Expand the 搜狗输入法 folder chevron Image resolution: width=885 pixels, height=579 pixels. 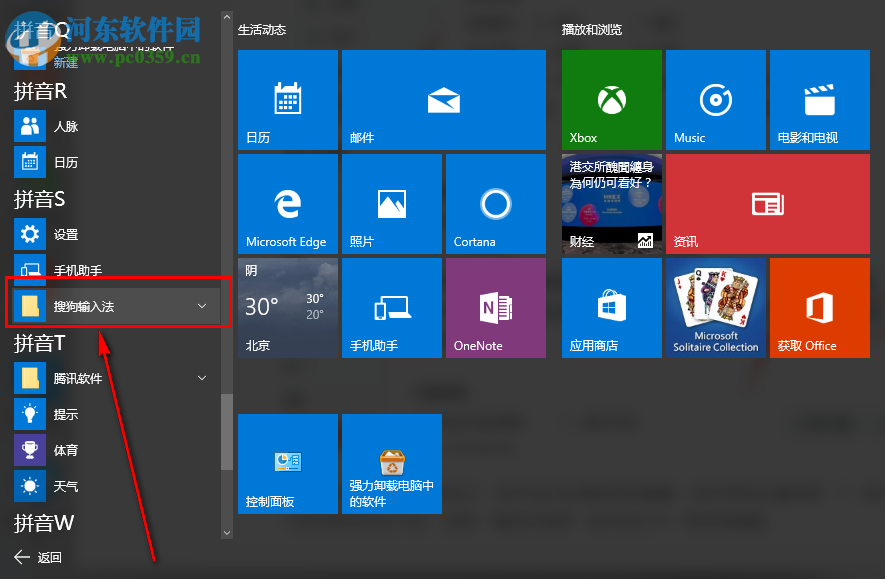tap(202, 306)
